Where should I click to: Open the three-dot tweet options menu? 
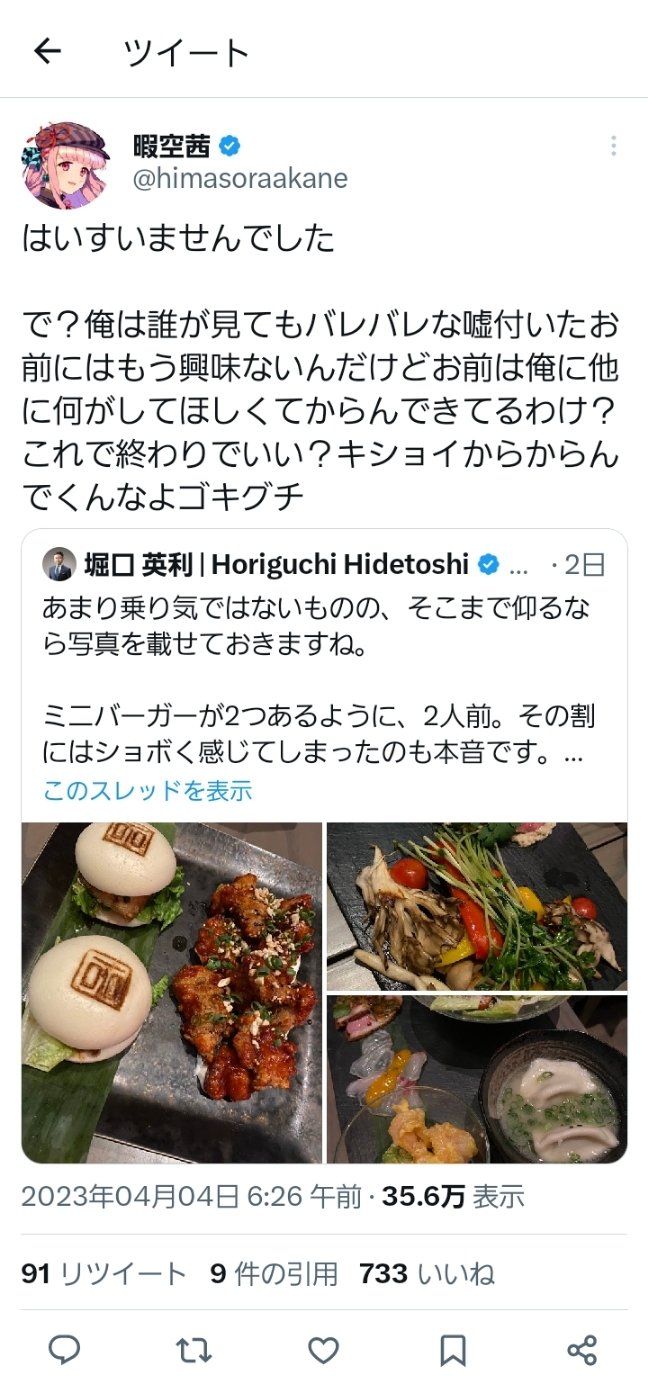coord(613,146)
